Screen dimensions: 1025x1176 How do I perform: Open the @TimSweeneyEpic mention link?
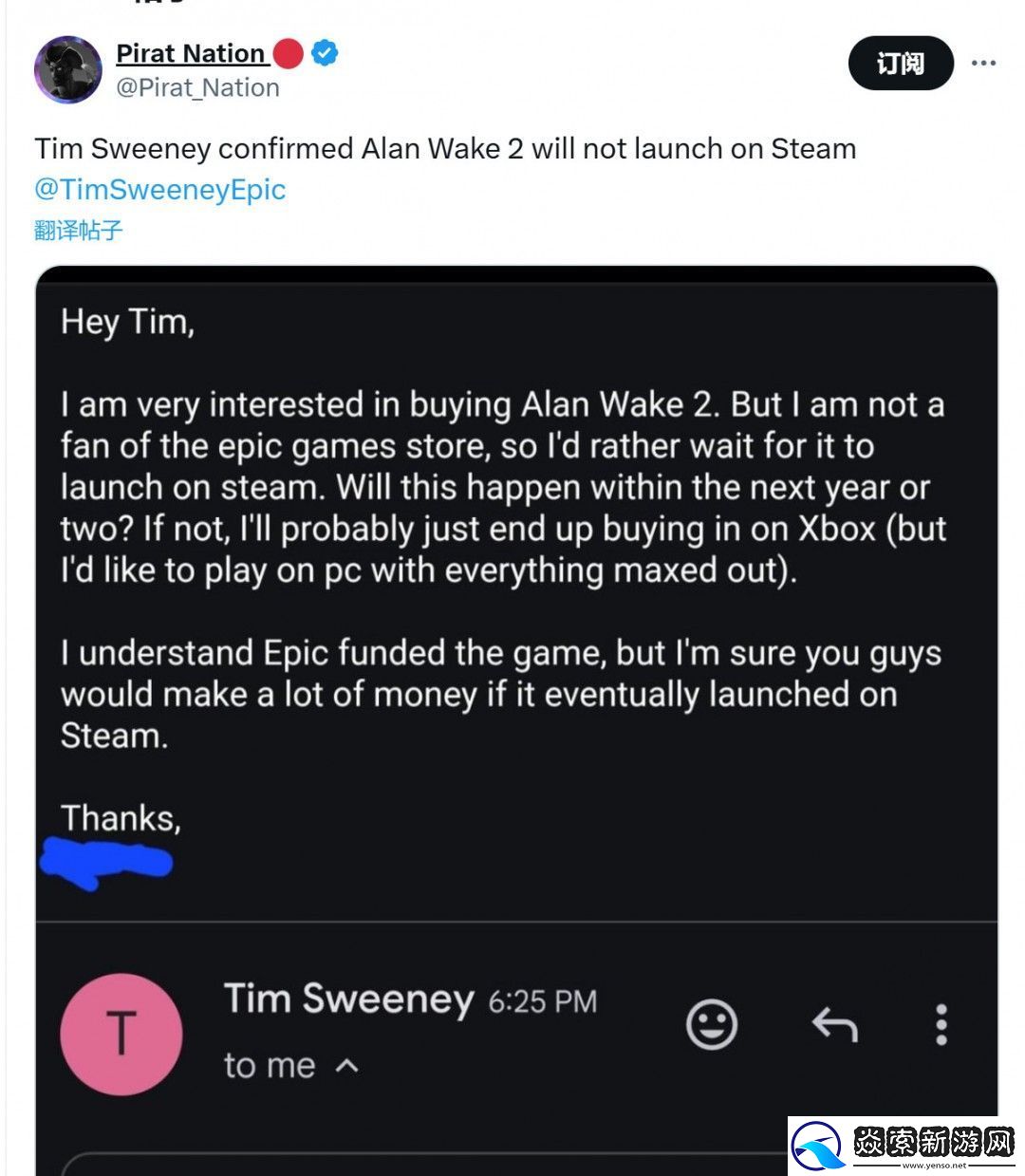tap(159, 189)
